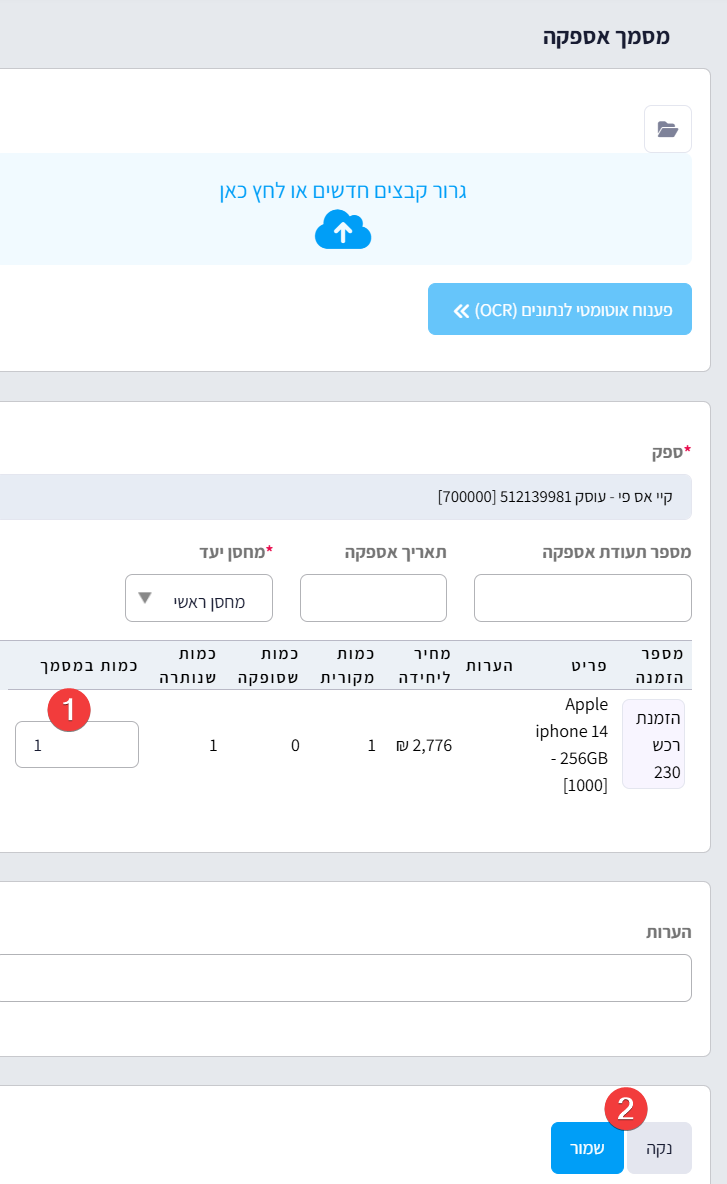Click the 'כמות במסמך' quantity input
The image size is (727, 1184).
click(77, 745)
